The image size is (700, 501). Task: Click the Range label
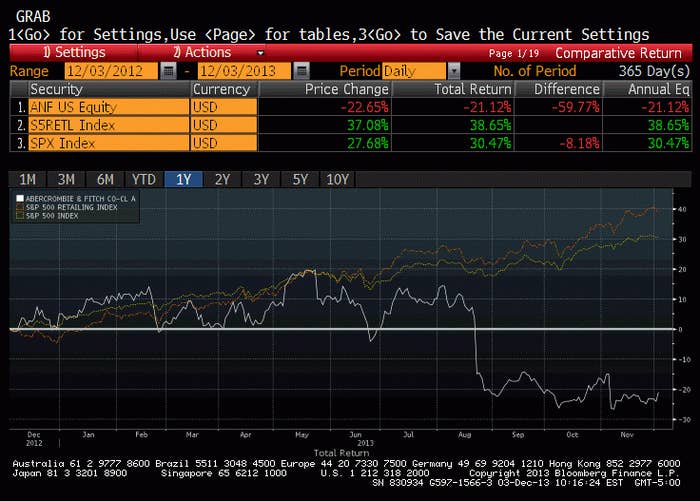[x=29, y=71]
